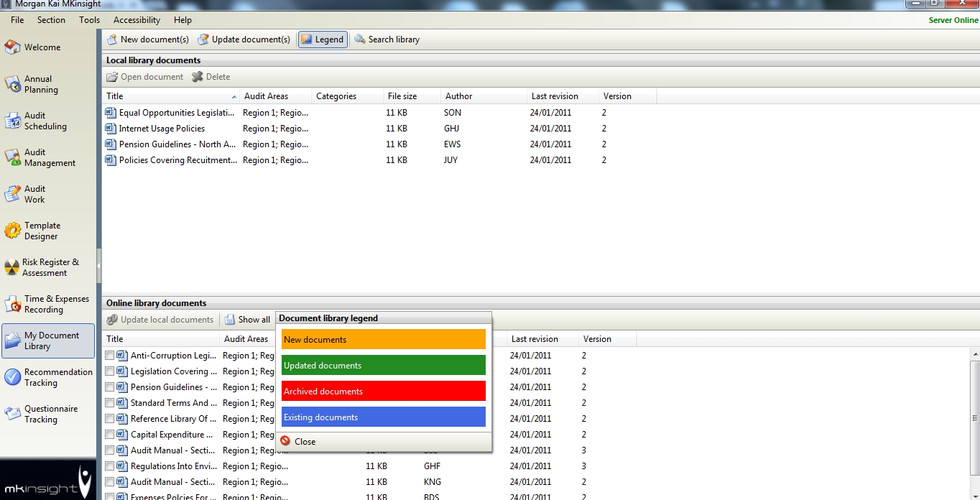The width and height of the screenshot is (980, 500).
Task: Open the Tools menu
Action: pos(89,20)
